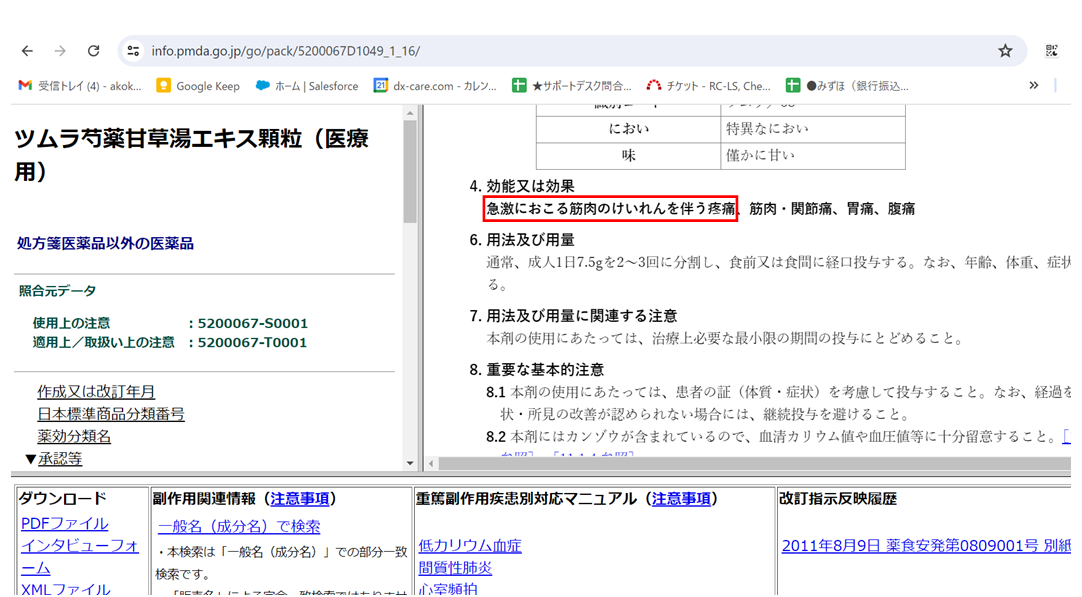
Task: Click the 7. 用法及び用量に関連する注意 heading
Action: pos(573,316)
